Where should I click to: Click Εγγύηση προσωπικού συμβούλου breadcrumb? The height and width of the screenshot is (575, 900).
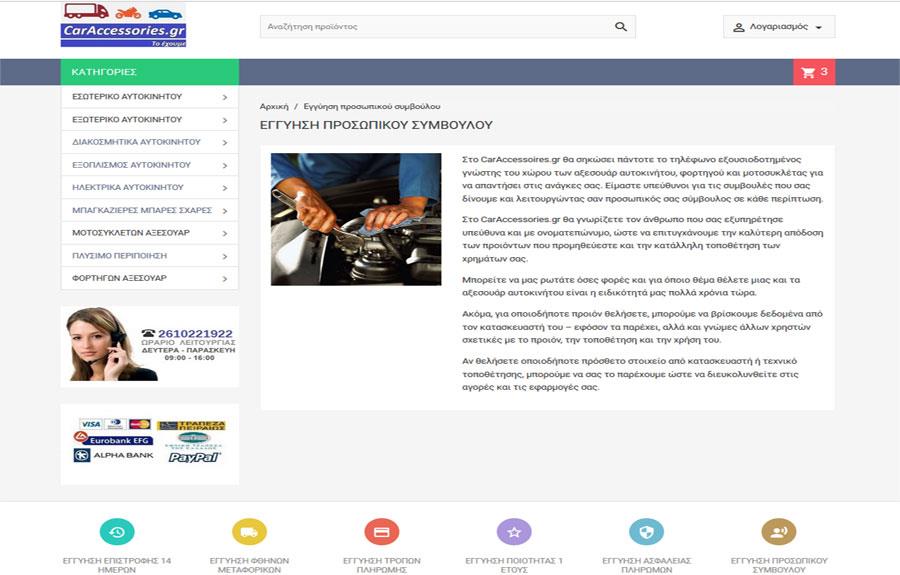372,106
